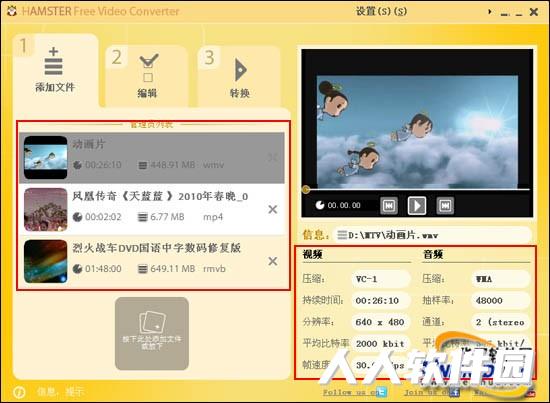The height and width of the screenshot is (403, 550).
Task: Click the mp4 format label of 凤凰传奇
Action: [213, 217]
